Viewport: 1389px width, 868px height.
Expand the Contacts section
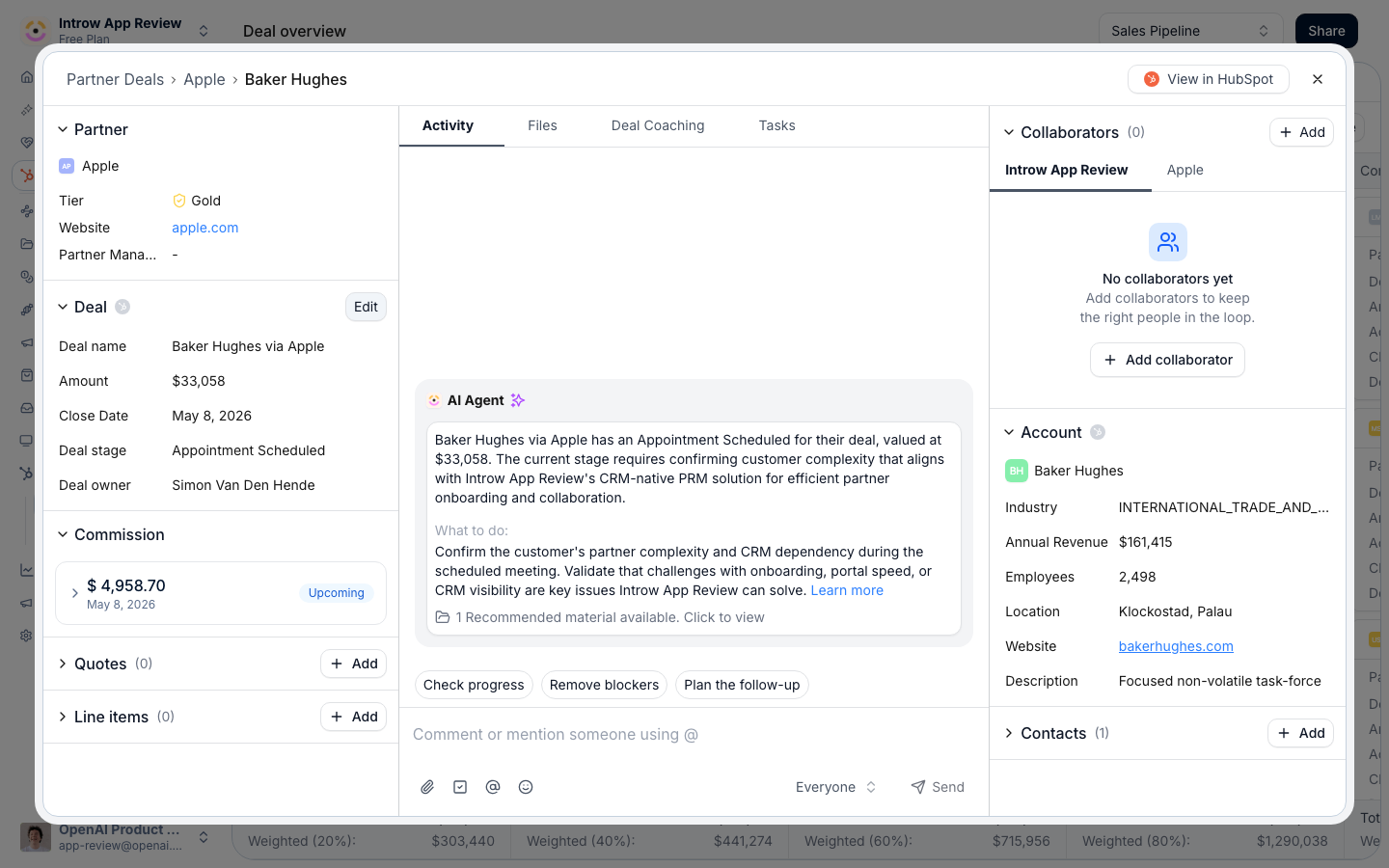tap(1009, 733)
